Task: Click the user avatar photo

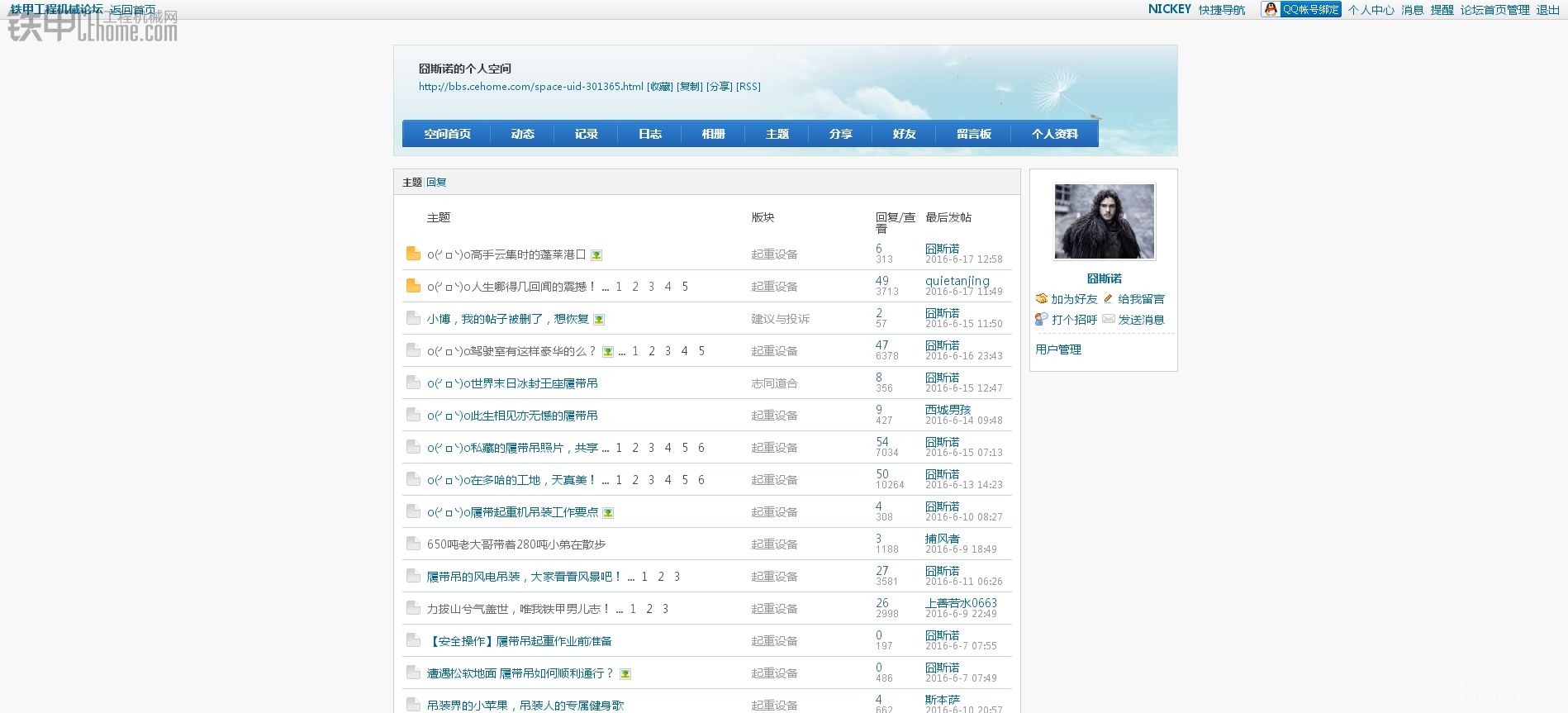Action: click(x=1105, y=221)
